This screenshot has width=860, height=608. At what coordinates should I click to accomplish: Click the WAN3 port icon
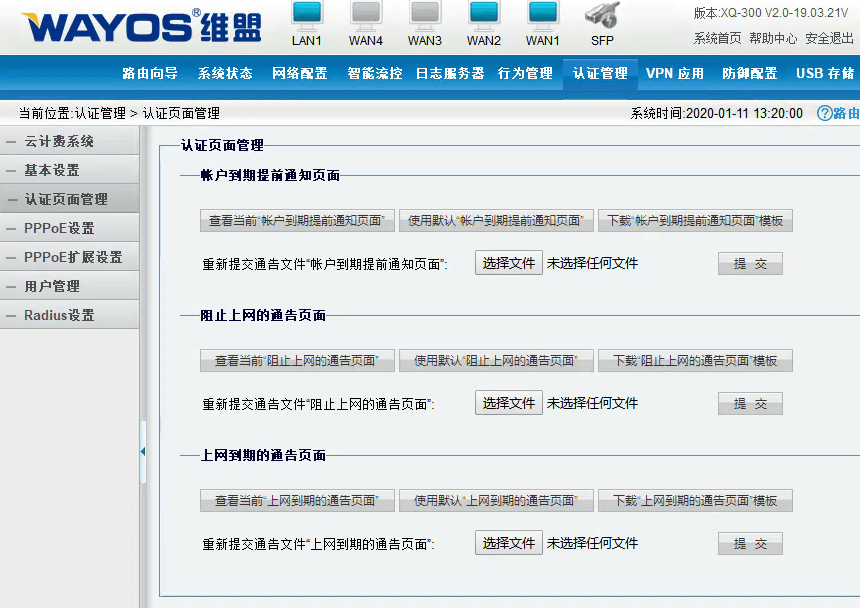[425, 14]
